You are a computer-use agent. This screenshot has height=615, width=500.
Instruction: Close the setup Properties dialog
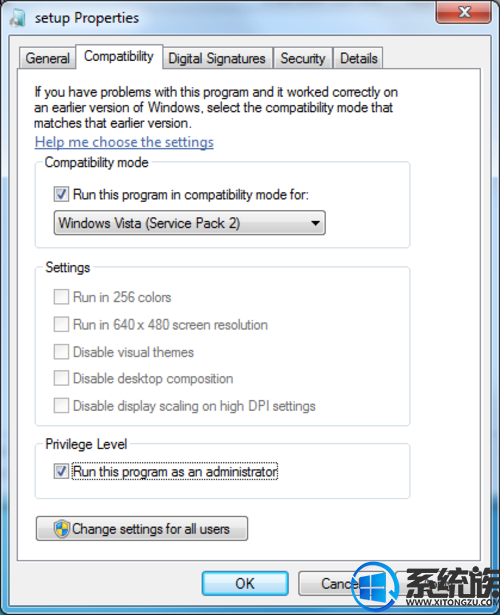click(464, 12)
